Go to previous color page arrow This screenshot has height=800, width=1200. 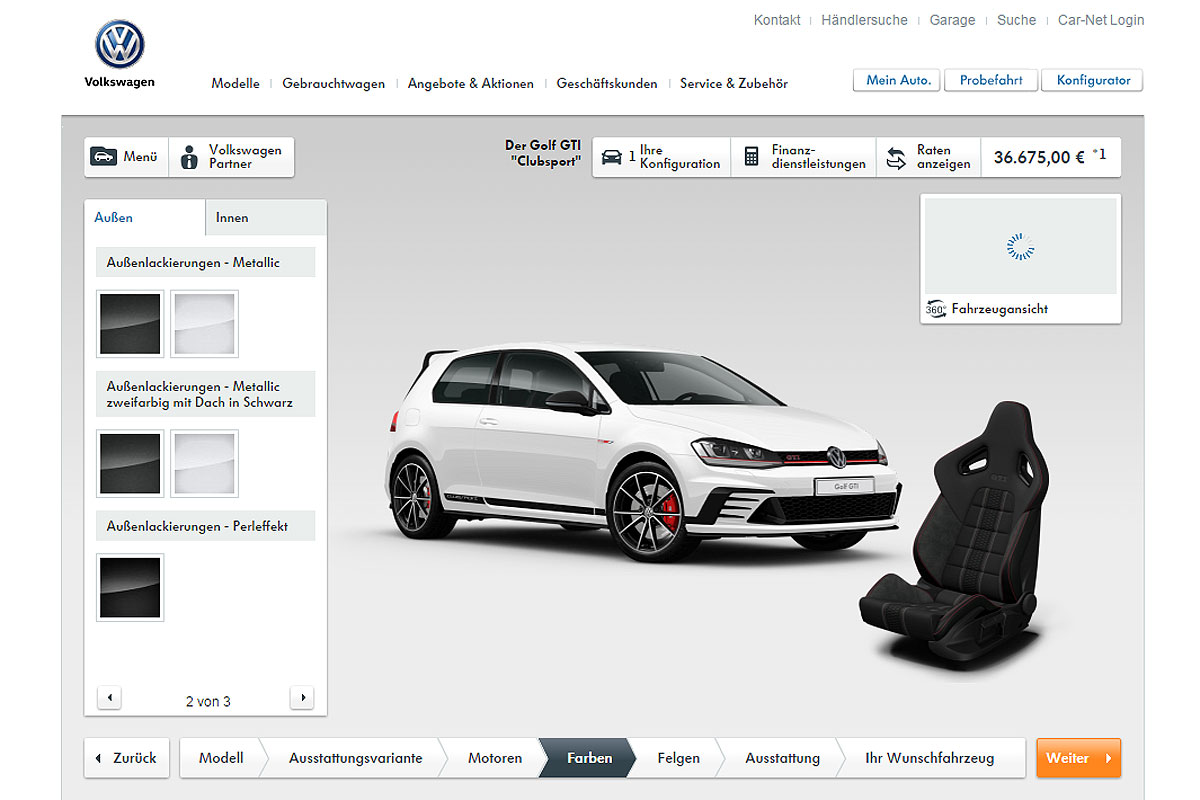tap(110, 698)
